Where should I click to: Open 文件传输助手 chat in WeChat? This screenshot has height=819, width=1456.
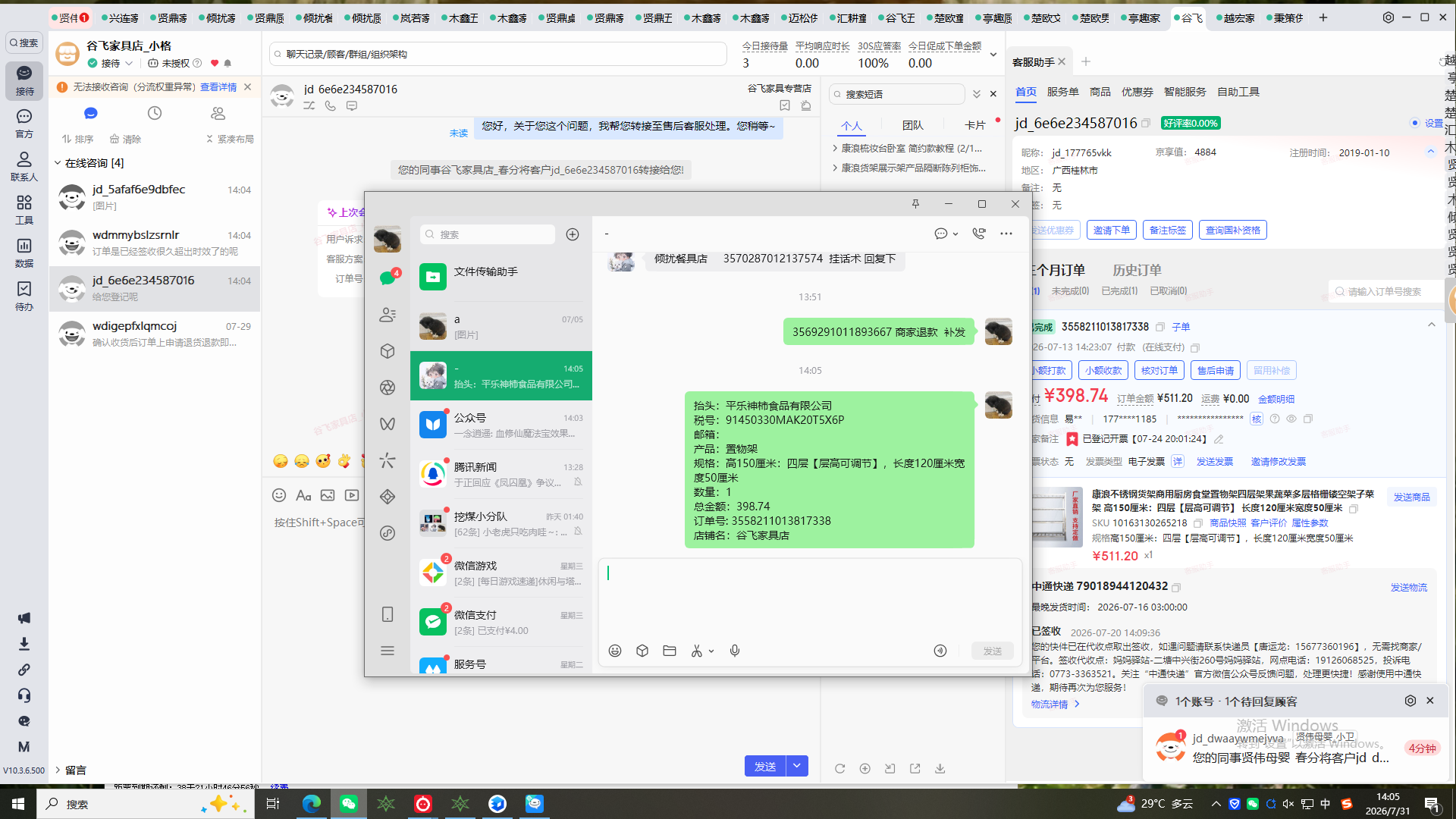(x=501, y=277)
